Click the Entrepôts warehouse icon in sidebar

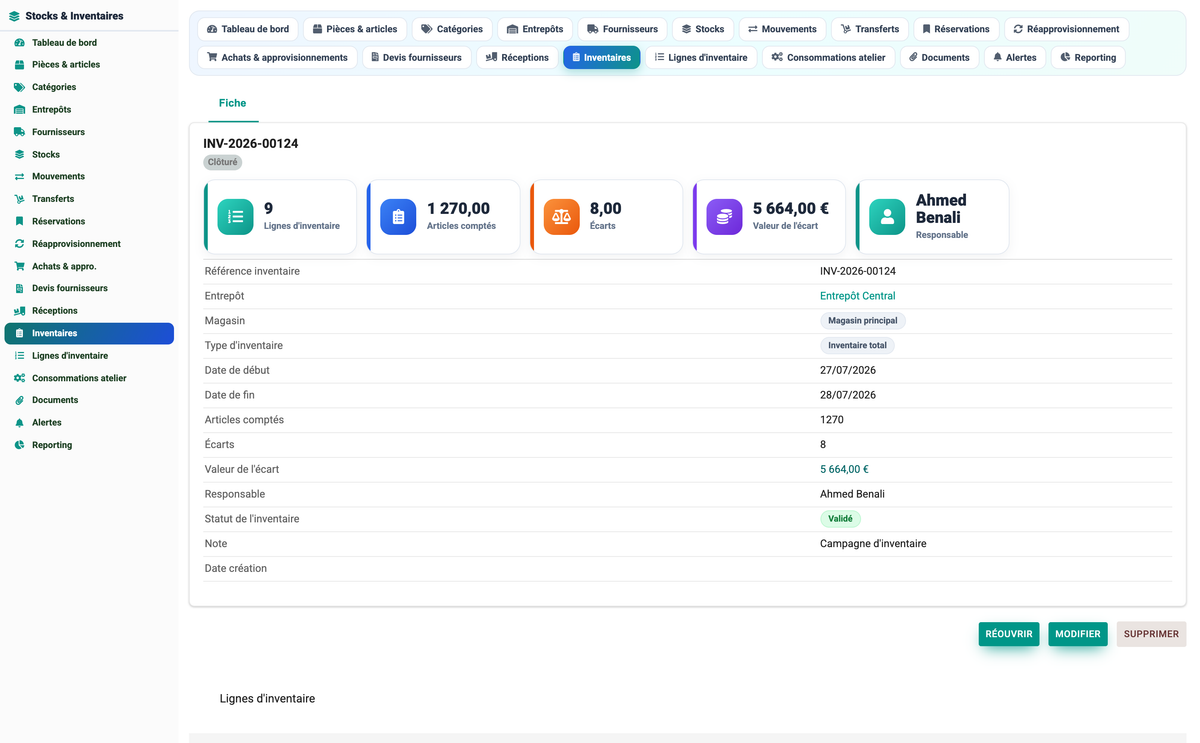[x=19, y=110]
